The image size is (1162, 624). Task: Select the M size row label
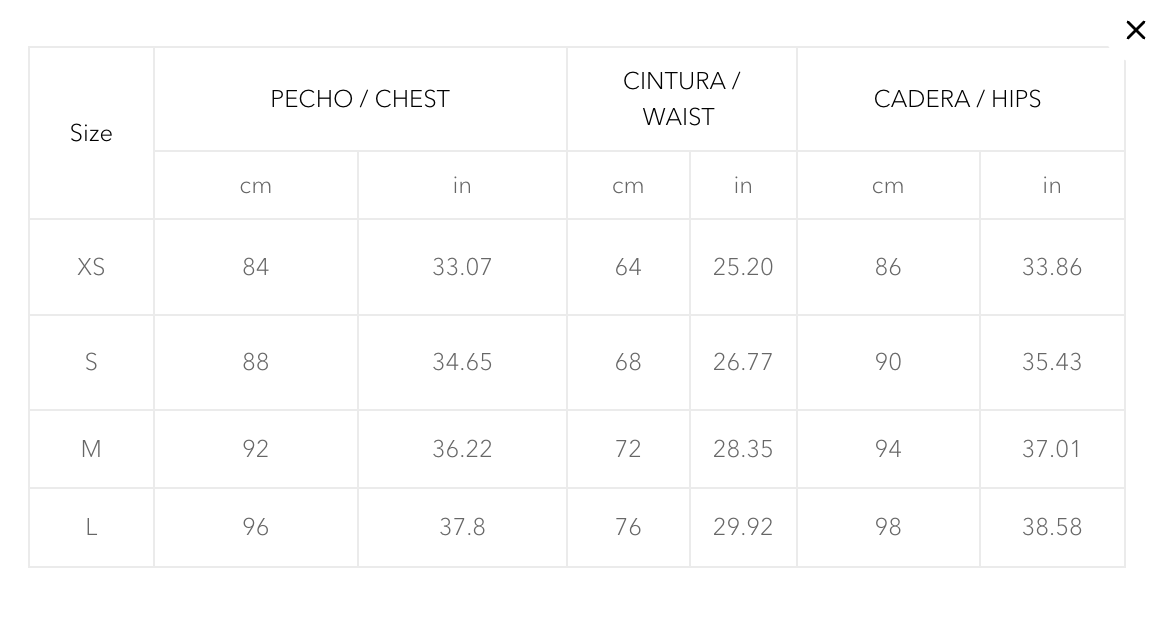91,449
